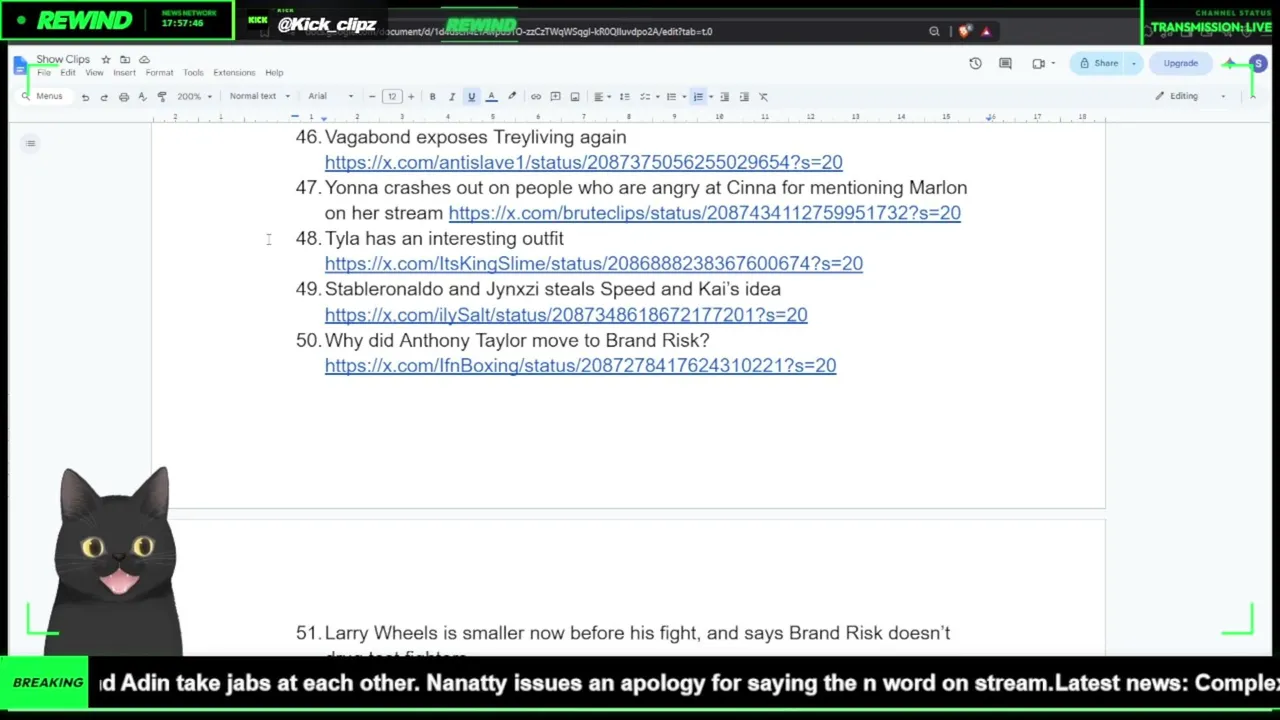Open the text color picker
This screenshot has width=1280, height=720.
click(491, 97)
